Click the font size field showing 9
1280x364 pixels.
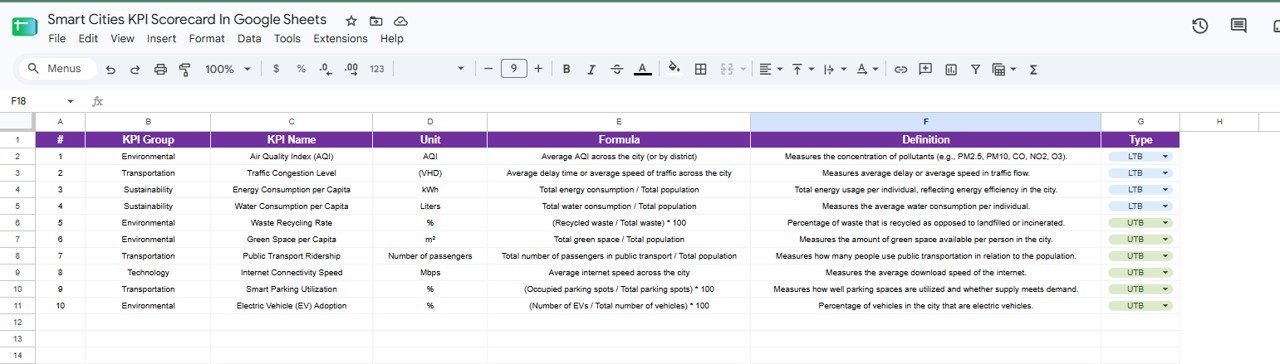(513, 69)
